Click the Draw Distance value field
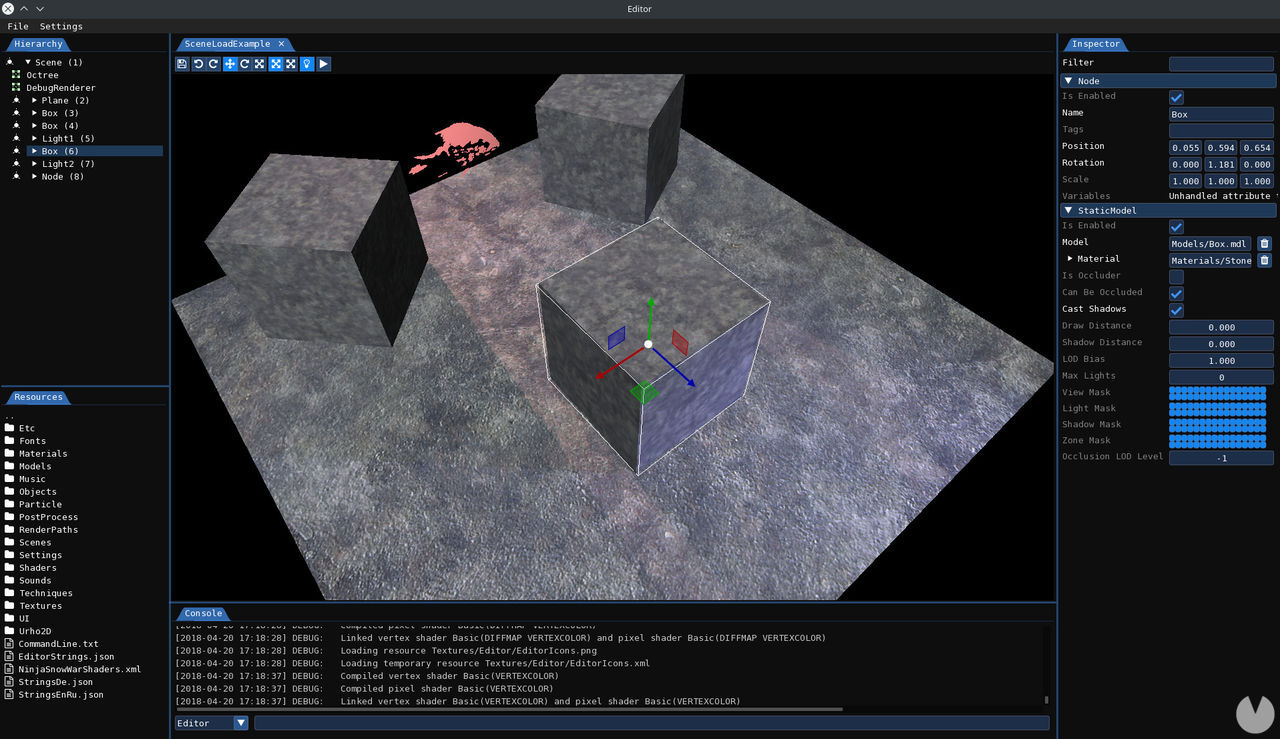Viewport: 1280px width, 739px height. pos(1221,327)
